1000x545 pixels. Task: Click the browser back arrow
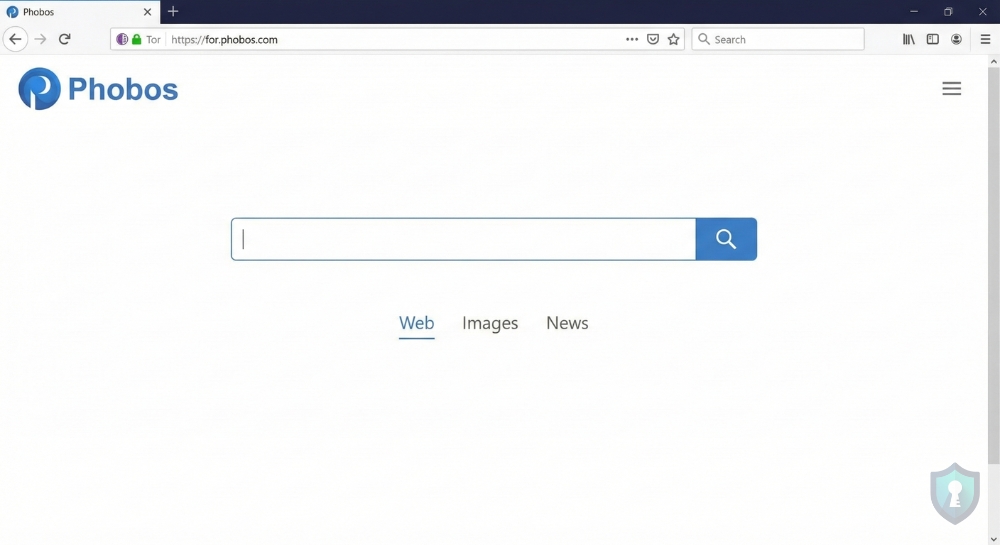click(x=15, y=39)
